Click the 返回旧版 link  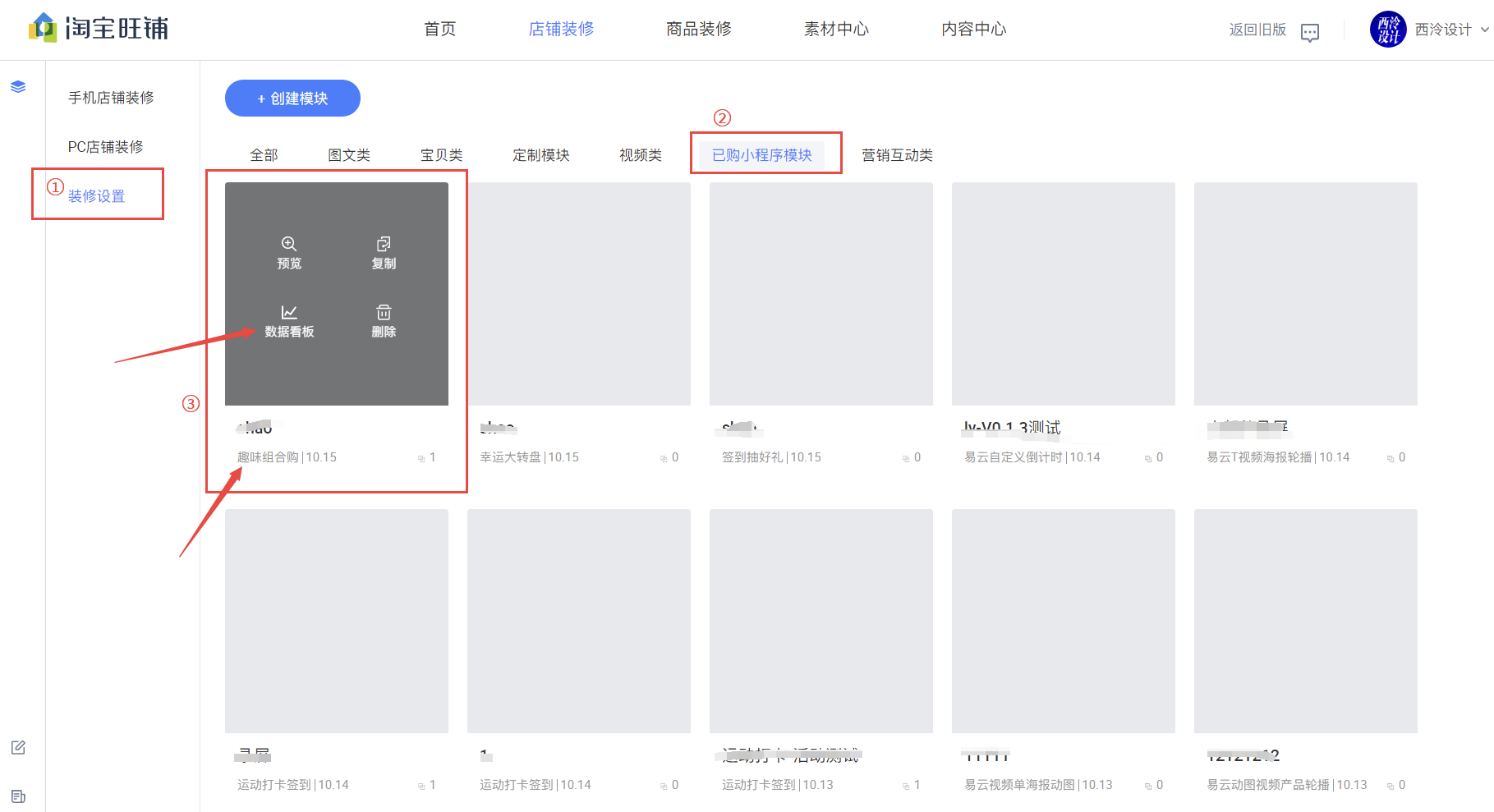click(1257, 30)
